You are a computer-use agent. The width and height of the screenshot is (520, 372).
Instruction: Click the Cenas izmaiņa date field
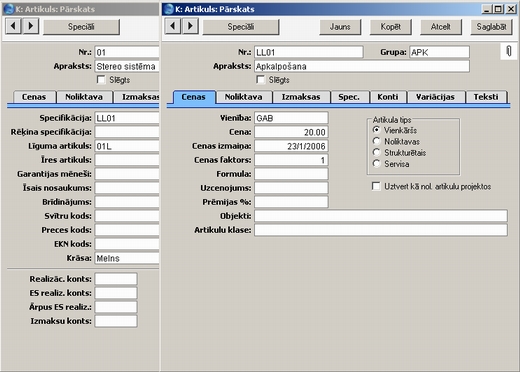(291, 146)
